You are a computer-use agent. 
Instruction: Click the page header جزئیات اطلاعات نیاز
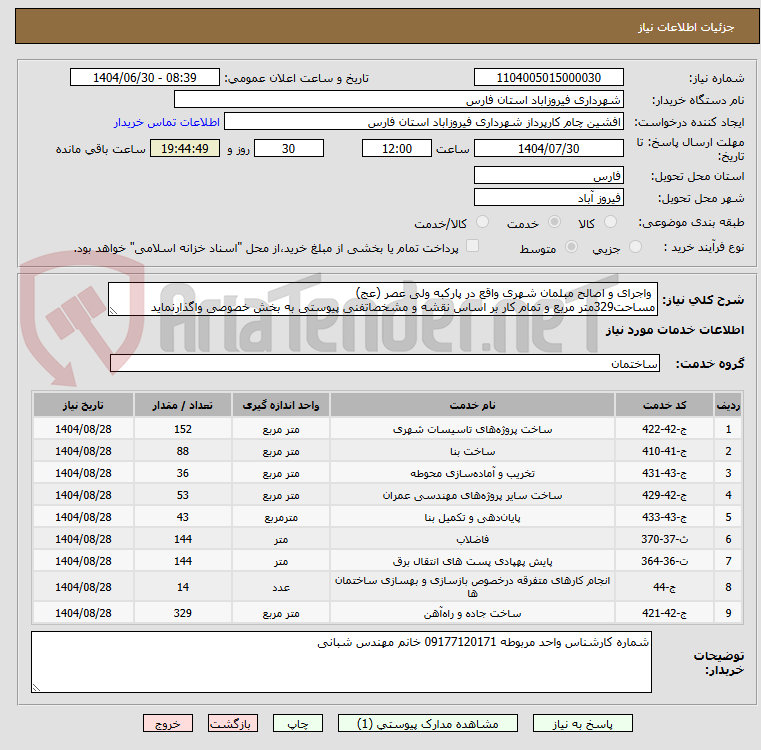tap(686, 27)
